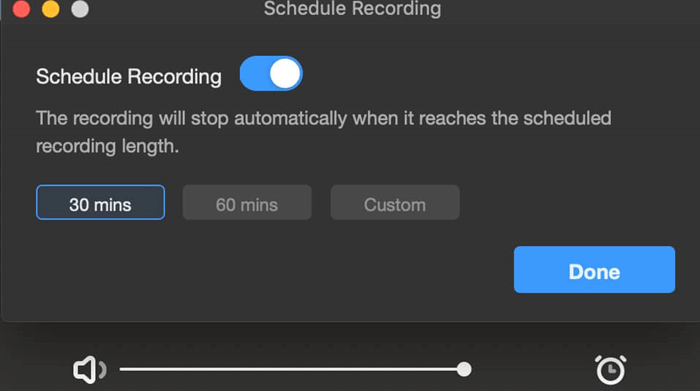Turn off the Schedule Recording switch
This screenshot has width=700, height=391.
pyautogui.click(x=271, y=74)
